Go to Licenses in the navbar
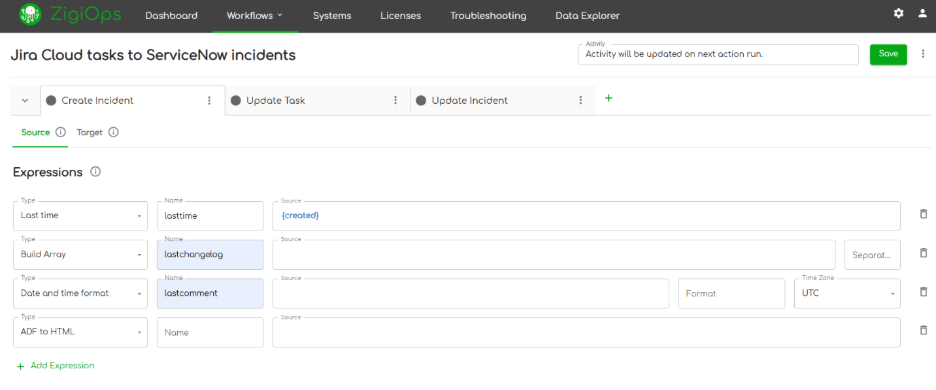936x390 pixels. 401,16
